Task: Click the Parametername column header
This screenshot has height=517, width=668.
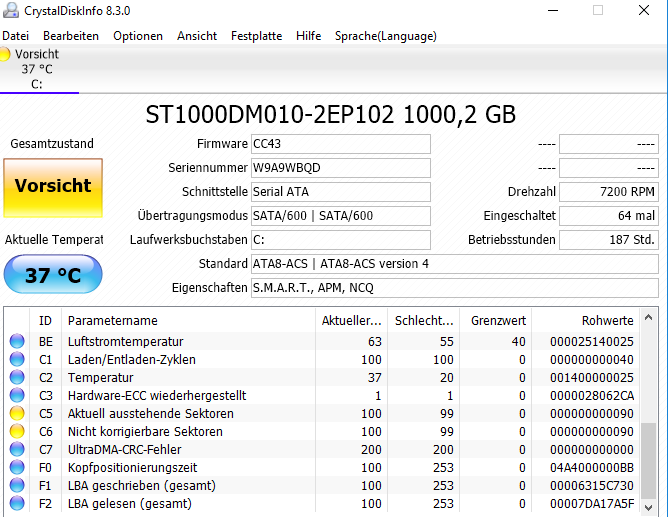Action: 188,320
